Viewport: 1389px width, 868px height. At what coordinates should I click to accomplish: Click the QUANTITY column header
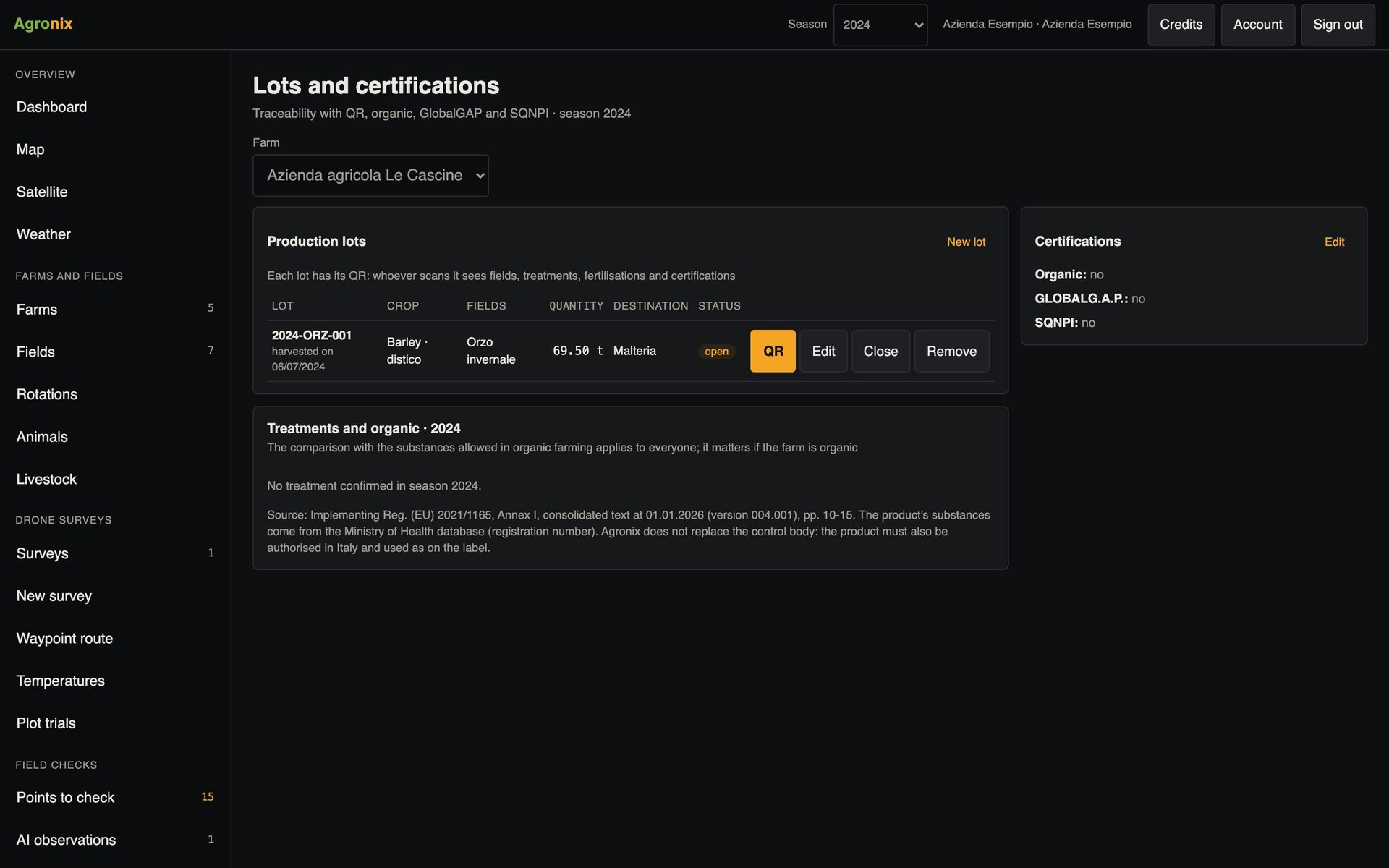tap(576, 306)
